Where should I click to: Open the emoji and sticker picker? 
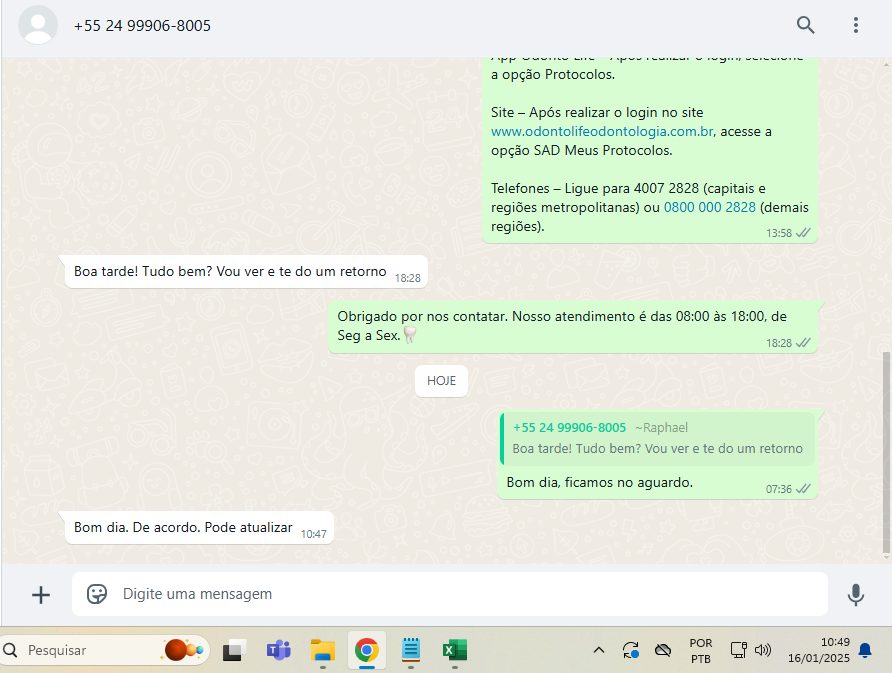coord(97,594)
